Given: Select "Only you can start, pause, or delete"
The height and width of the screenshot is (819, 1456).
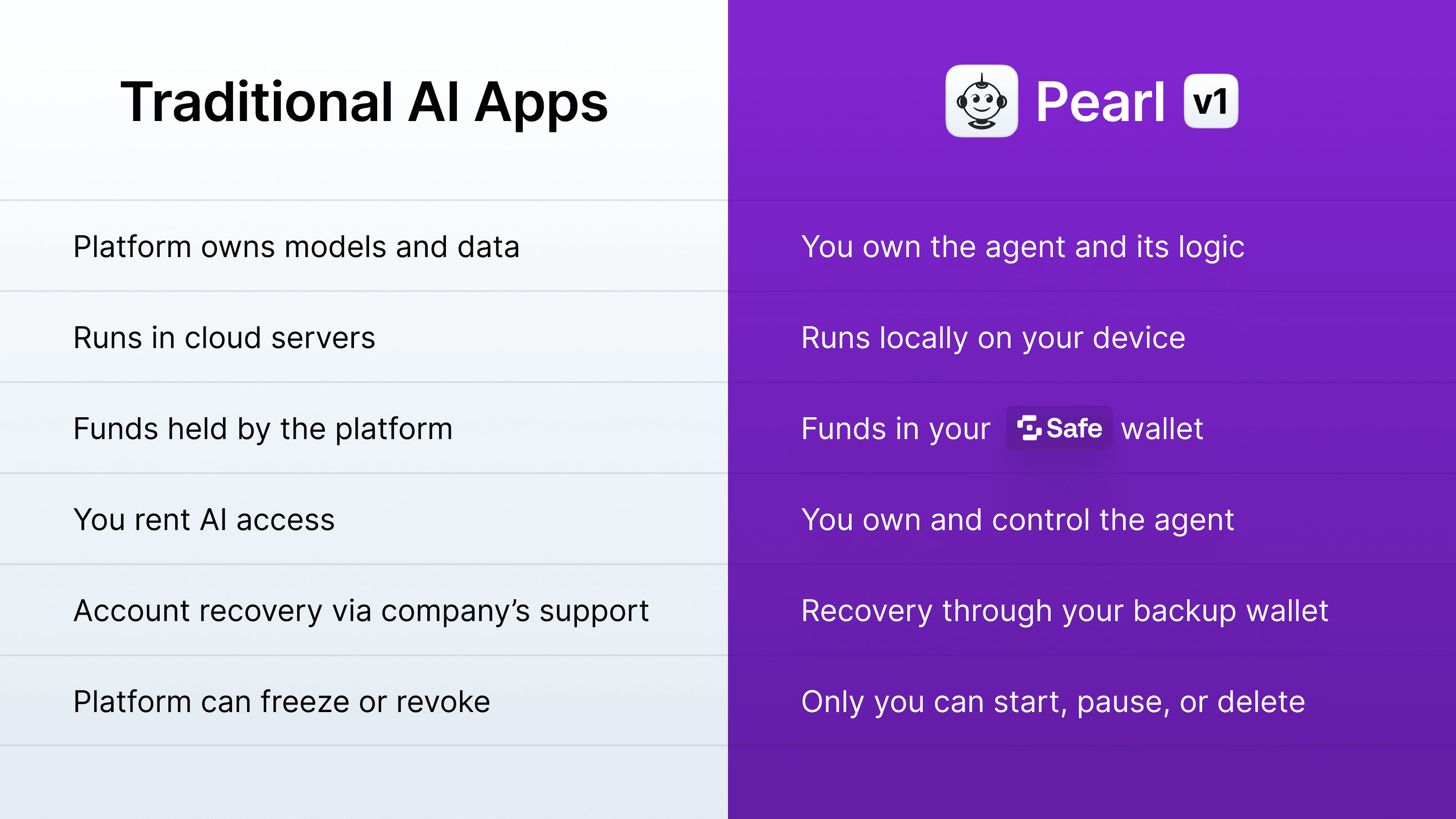Looking at the screenshot, I should (x=1053, y=702).
